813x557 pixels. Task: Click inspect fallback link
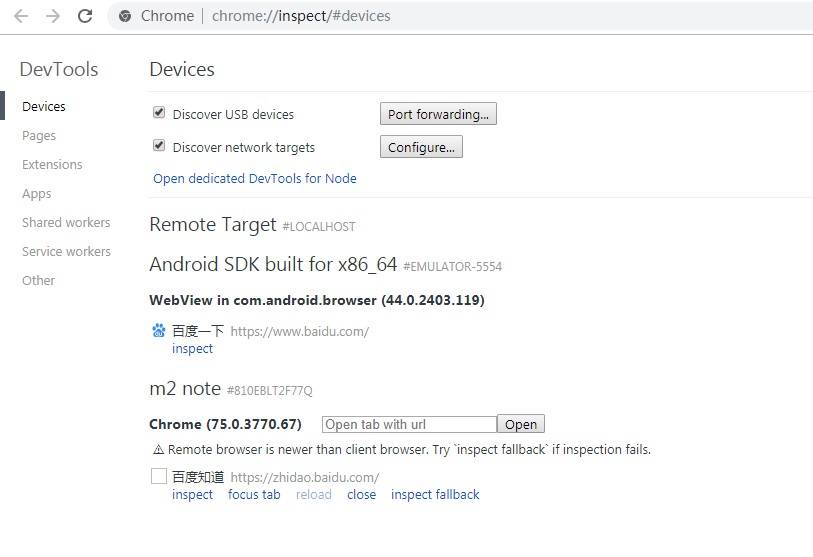435,495
